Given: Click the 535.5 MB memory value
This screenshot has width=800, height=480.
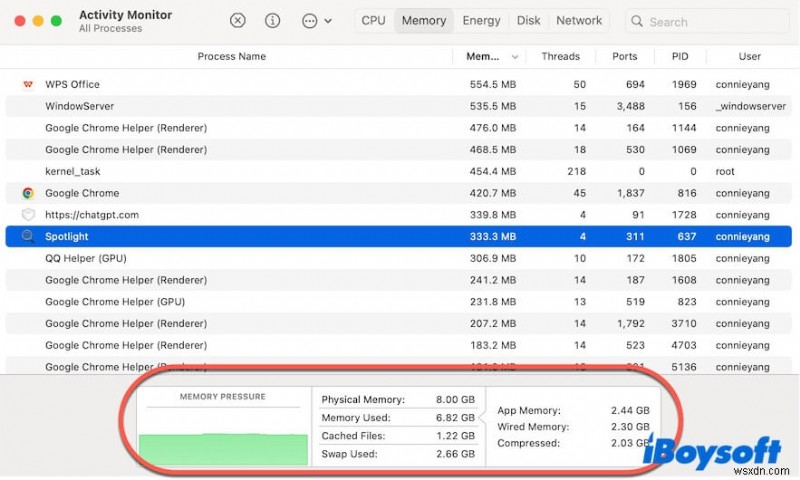Looking at the screenshot, I should click(492, 106).
